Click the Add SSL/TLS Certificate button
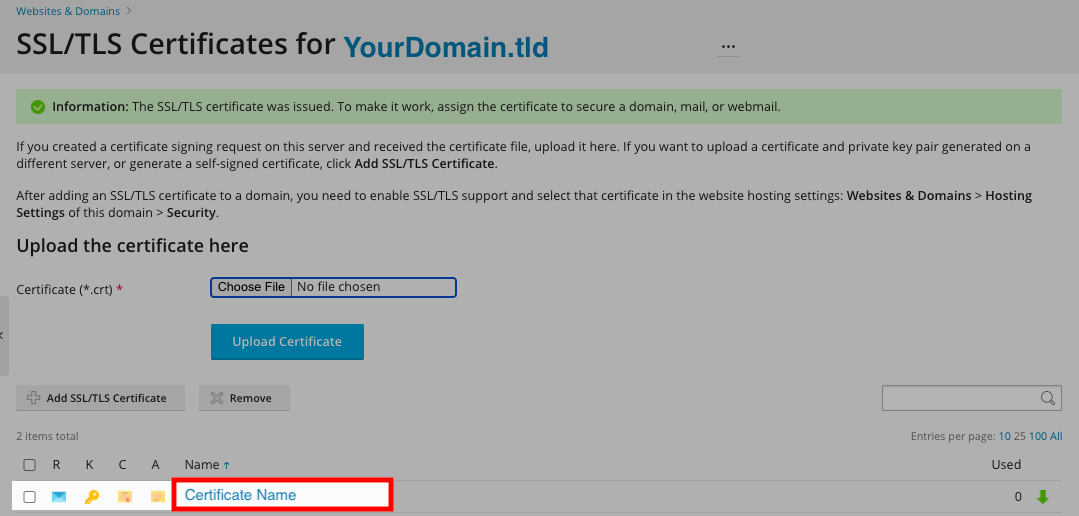The image size is (1079, 516). click(x=101, y=398)
